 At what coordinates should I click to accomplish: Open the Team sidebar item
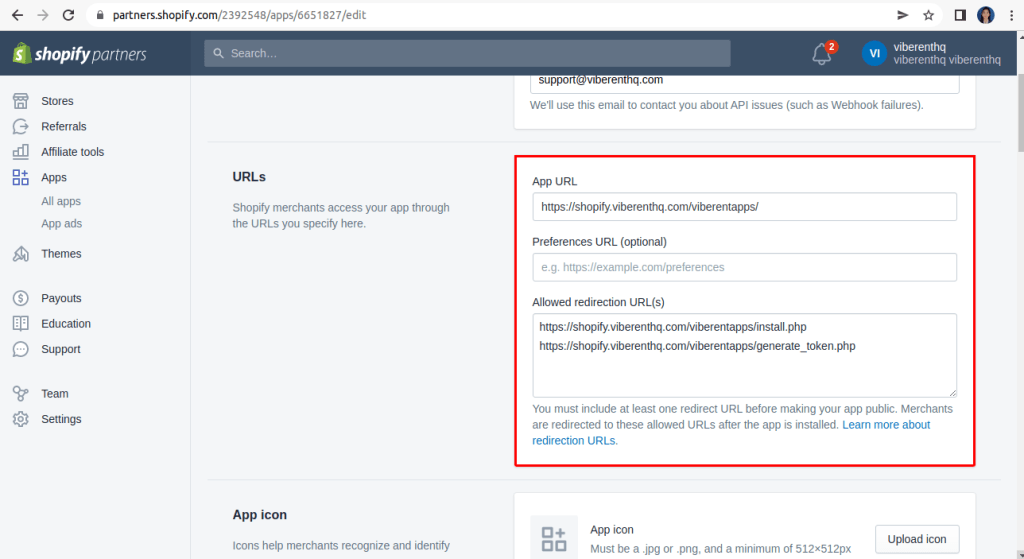click(x=54, y=394)
